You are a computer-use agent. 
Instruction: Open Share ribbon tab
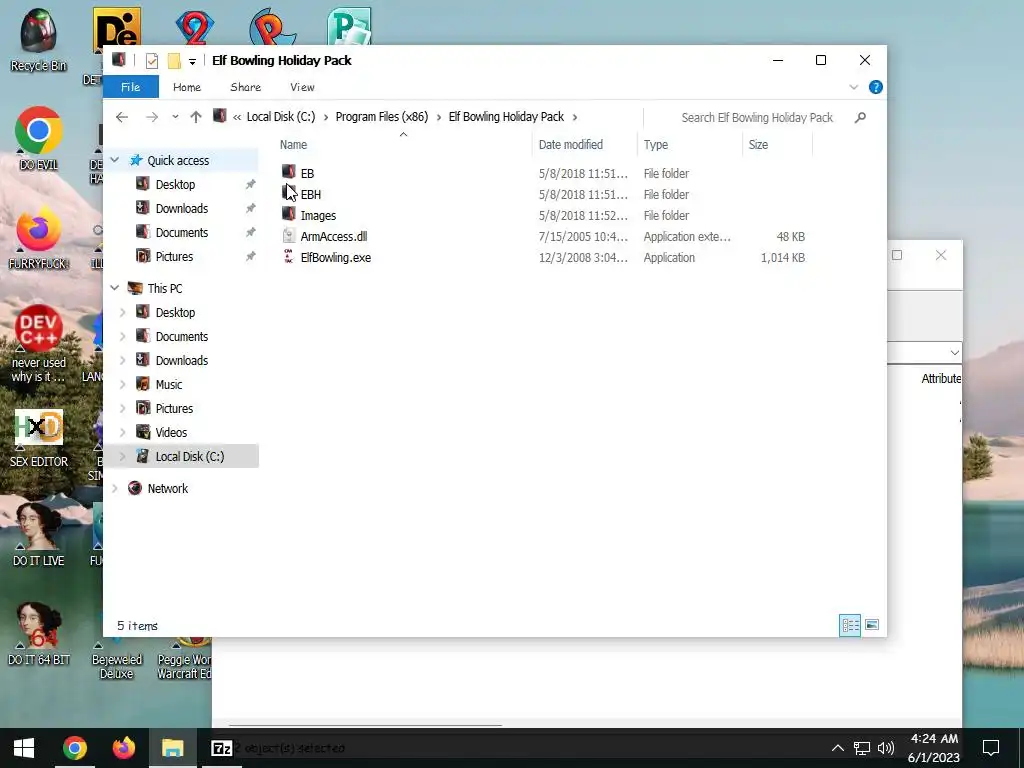246,87
